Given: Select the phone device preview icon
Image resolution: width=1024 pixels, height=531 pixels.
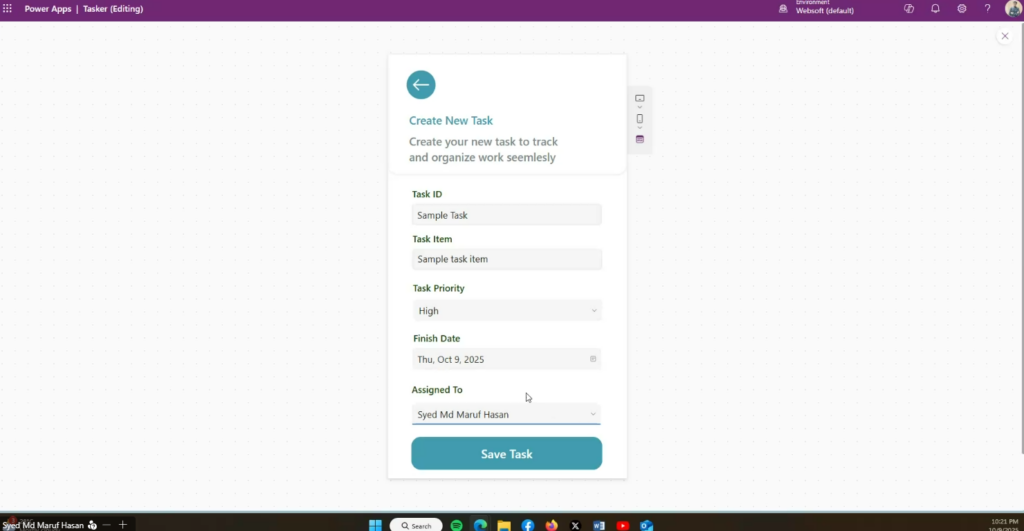Looking at the screenshot, I should click(x=639, y=119).
